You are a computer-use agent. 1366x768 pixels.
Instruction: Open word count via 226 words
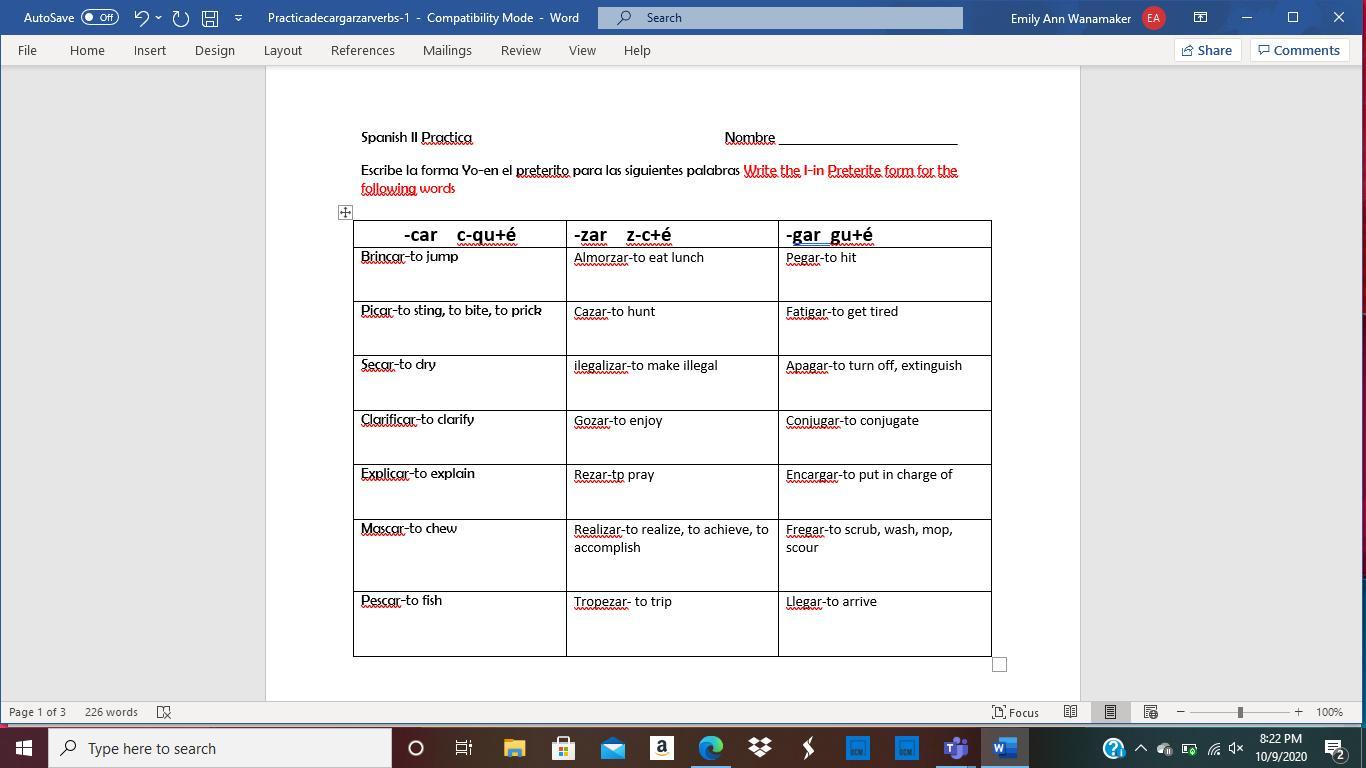(111, 712)
